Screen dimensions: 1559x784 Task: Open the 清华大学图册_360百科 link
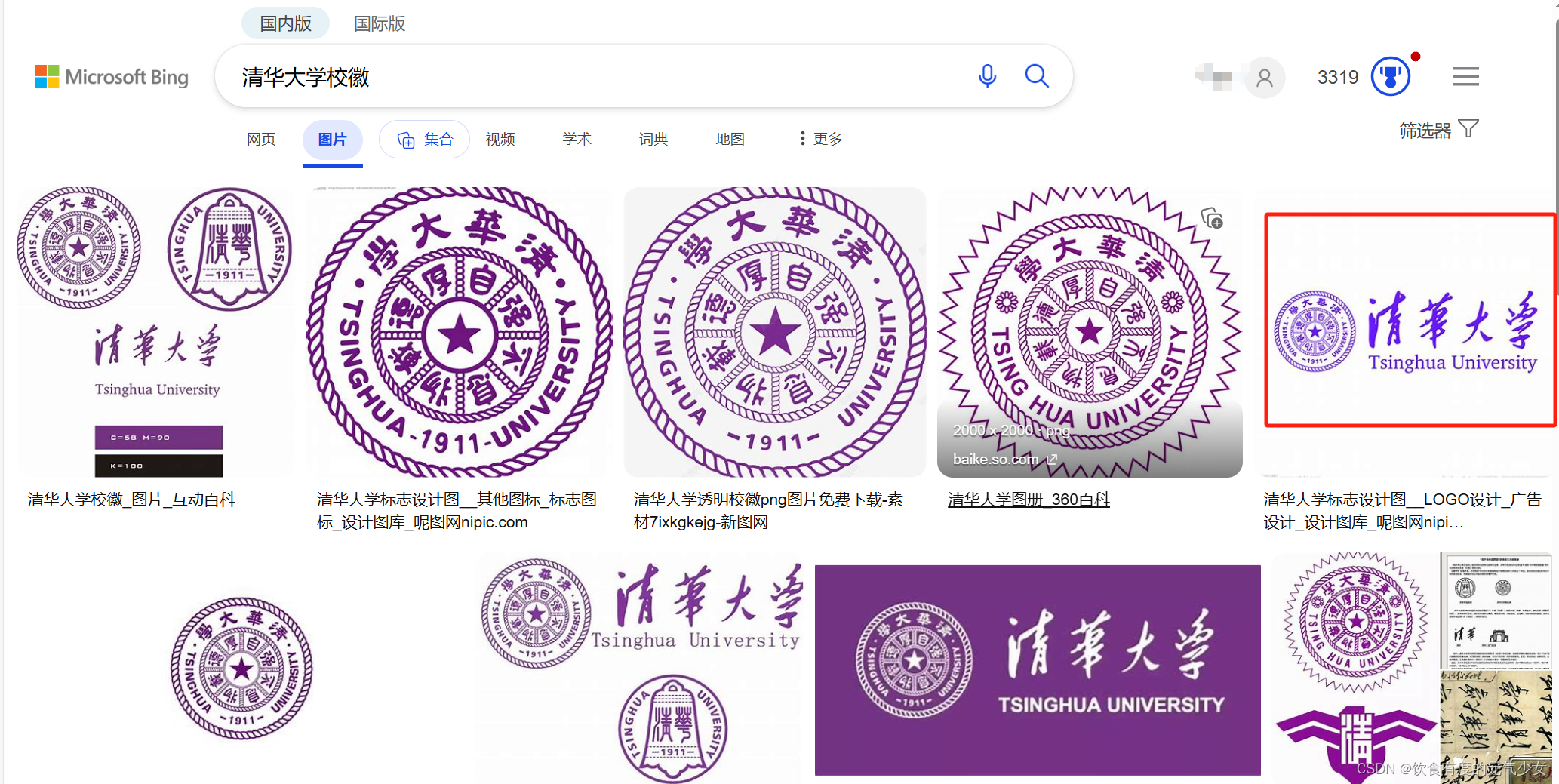pyautogui.click(x=1029, y=500)
